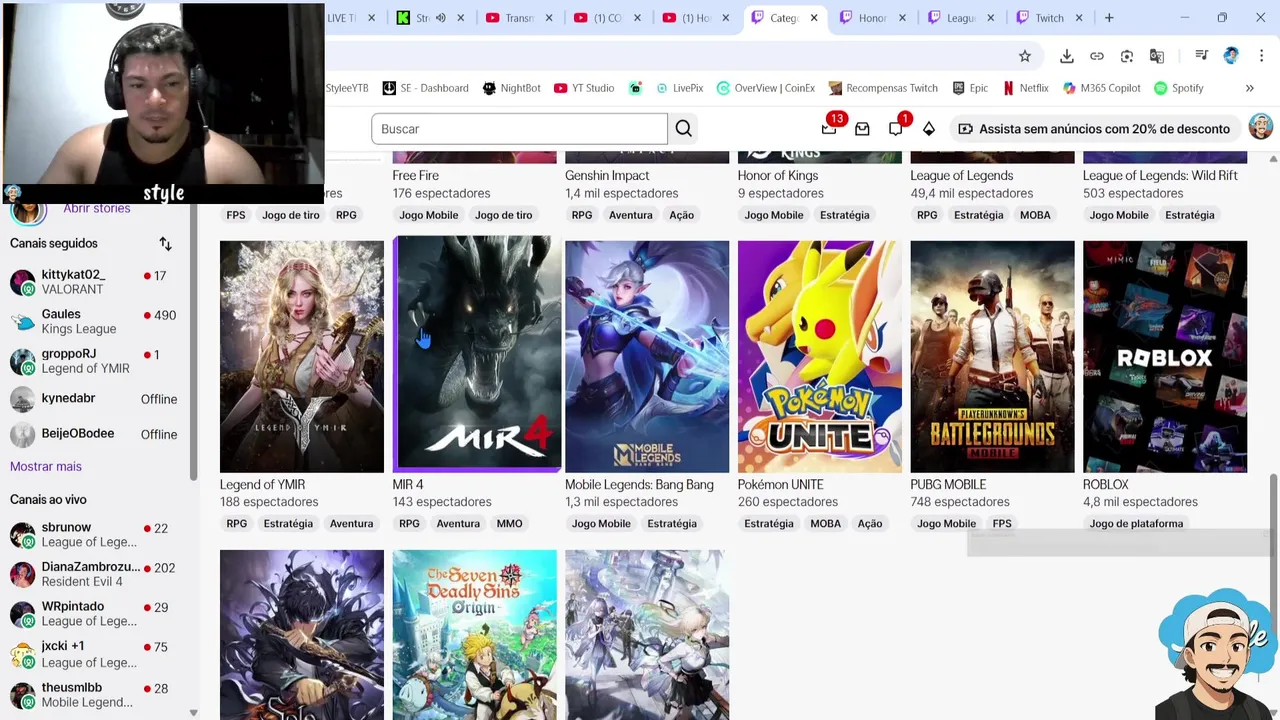Click the Twitch search magnifier button
The height and width of the screenshot is (720, 1280).
684,129
